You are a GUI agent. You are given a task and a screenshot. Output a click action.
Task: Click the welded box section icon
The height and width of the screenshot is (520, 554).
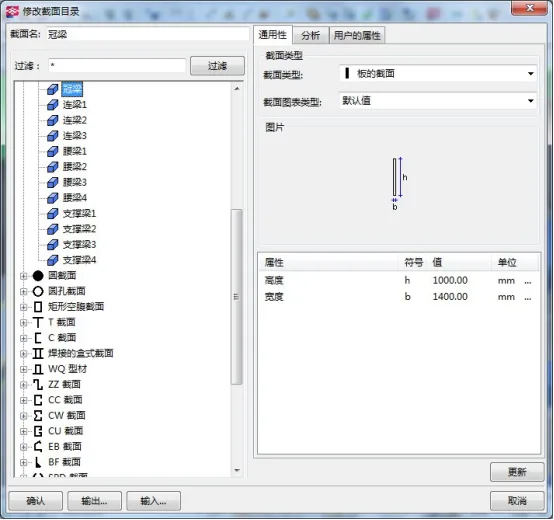click(x=38, y=354)
